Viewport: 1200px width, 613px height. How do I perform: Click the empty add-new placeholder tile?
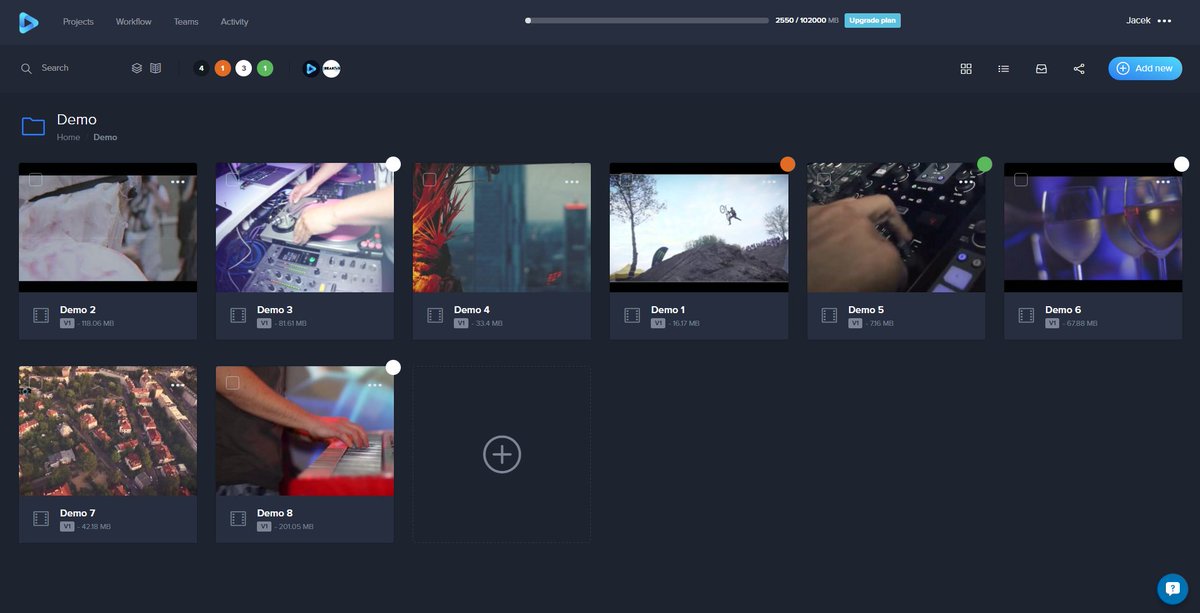click(x=502, y=454)
